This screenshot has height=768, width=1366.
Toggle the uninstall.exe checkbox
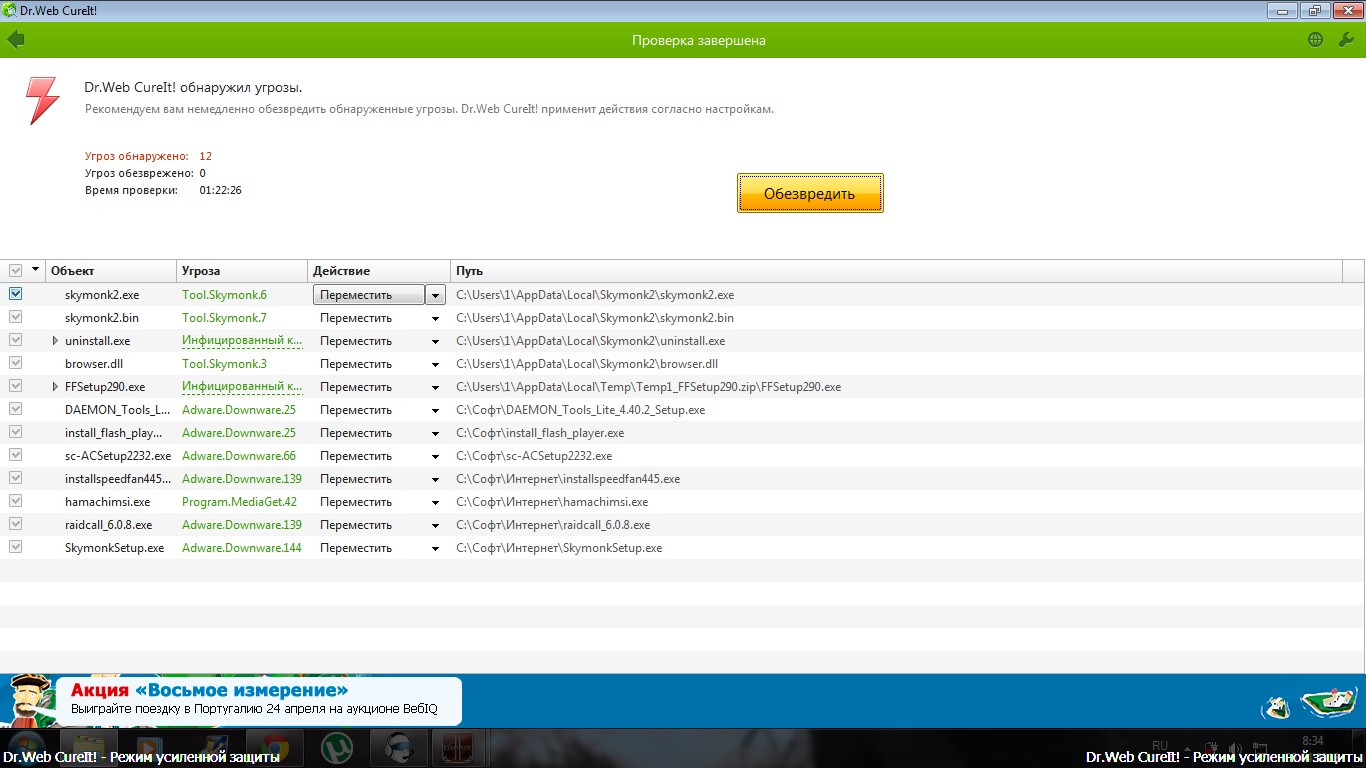[x=15, y=340]
